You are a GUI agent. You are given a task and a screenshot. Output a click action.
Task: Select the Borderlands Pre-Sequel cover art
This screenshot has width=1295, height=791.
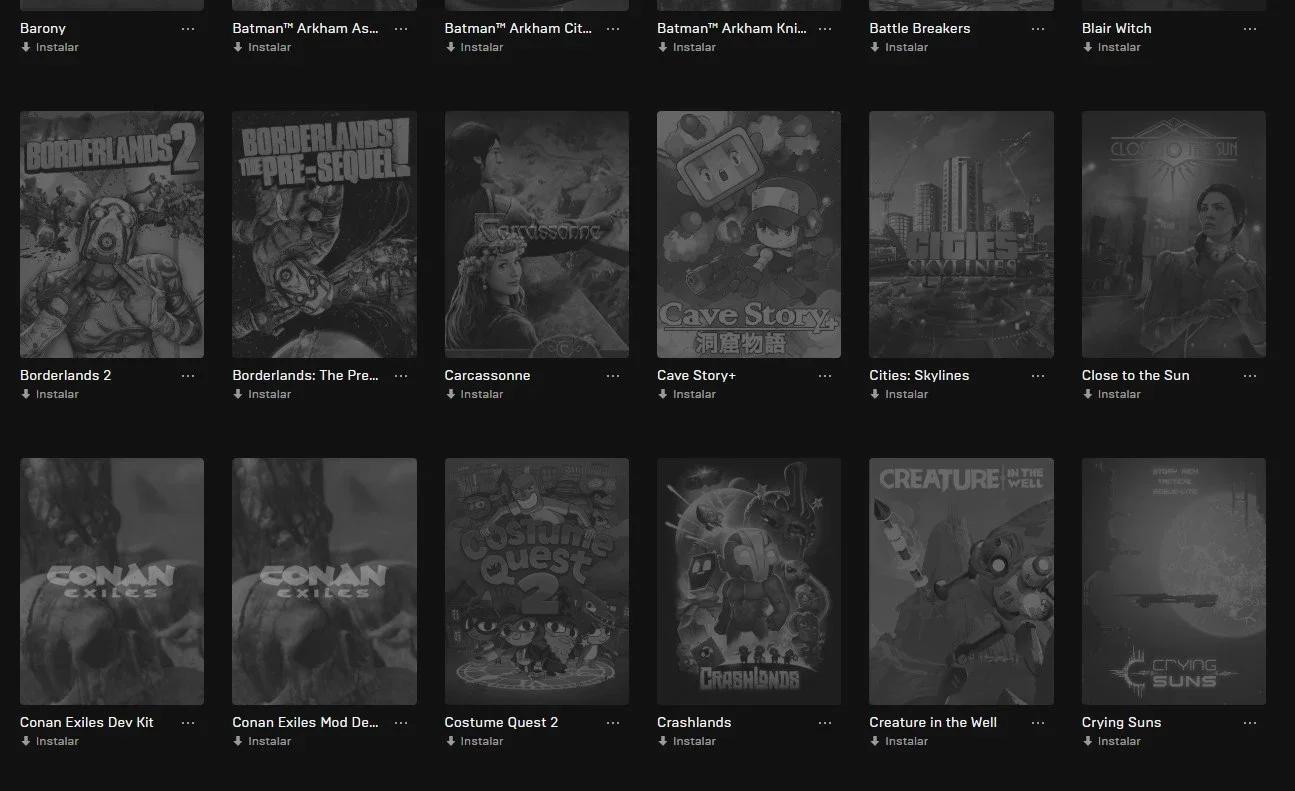point(324,234)
